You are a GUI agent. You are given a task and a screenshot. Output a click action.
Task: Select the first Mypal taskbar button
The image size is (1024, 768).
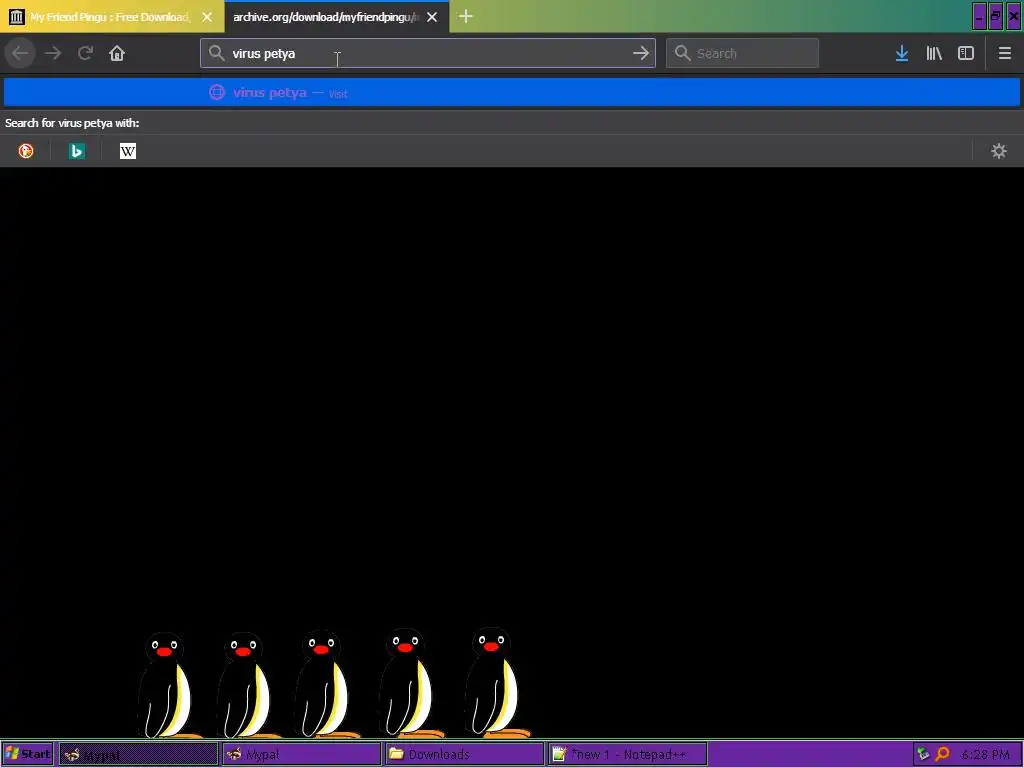(138, 754)
